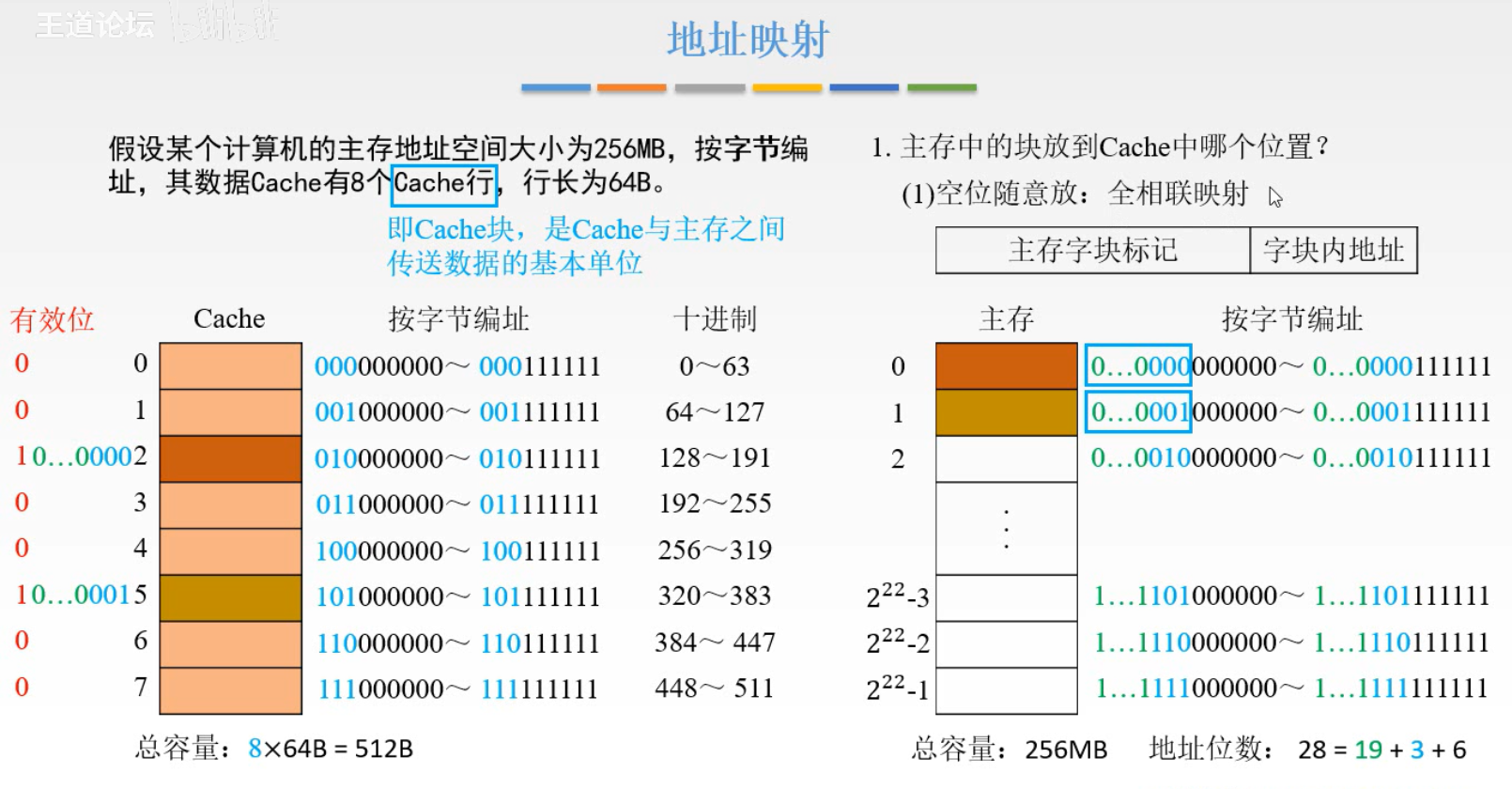1512x789 pixels.
Task: Click main memory start address 1…1110000000
Action: tap(1185, 642)
